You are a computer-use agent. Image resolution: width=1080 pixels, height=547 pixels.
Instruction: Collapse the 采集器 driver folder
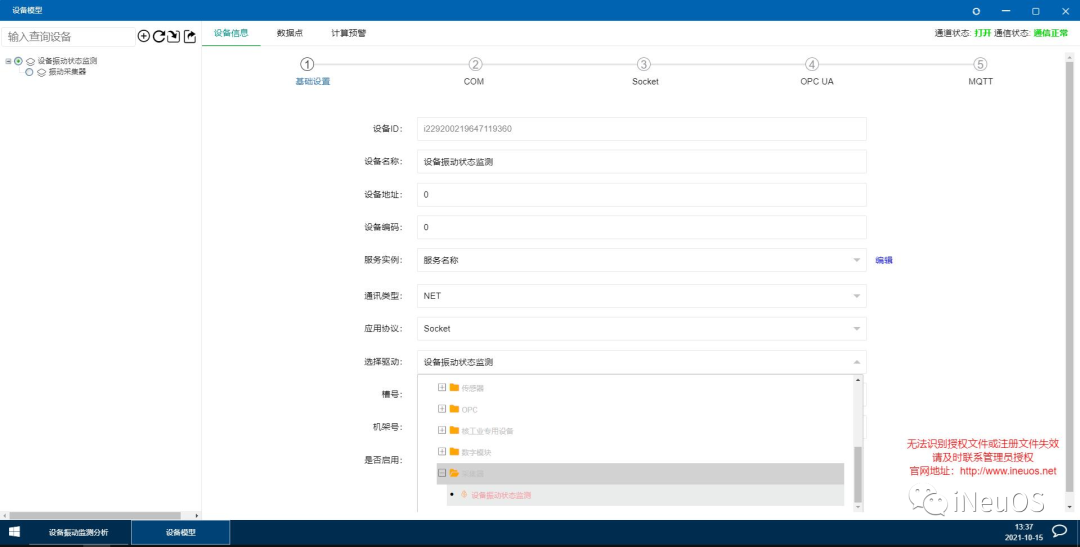pos(442,473)
